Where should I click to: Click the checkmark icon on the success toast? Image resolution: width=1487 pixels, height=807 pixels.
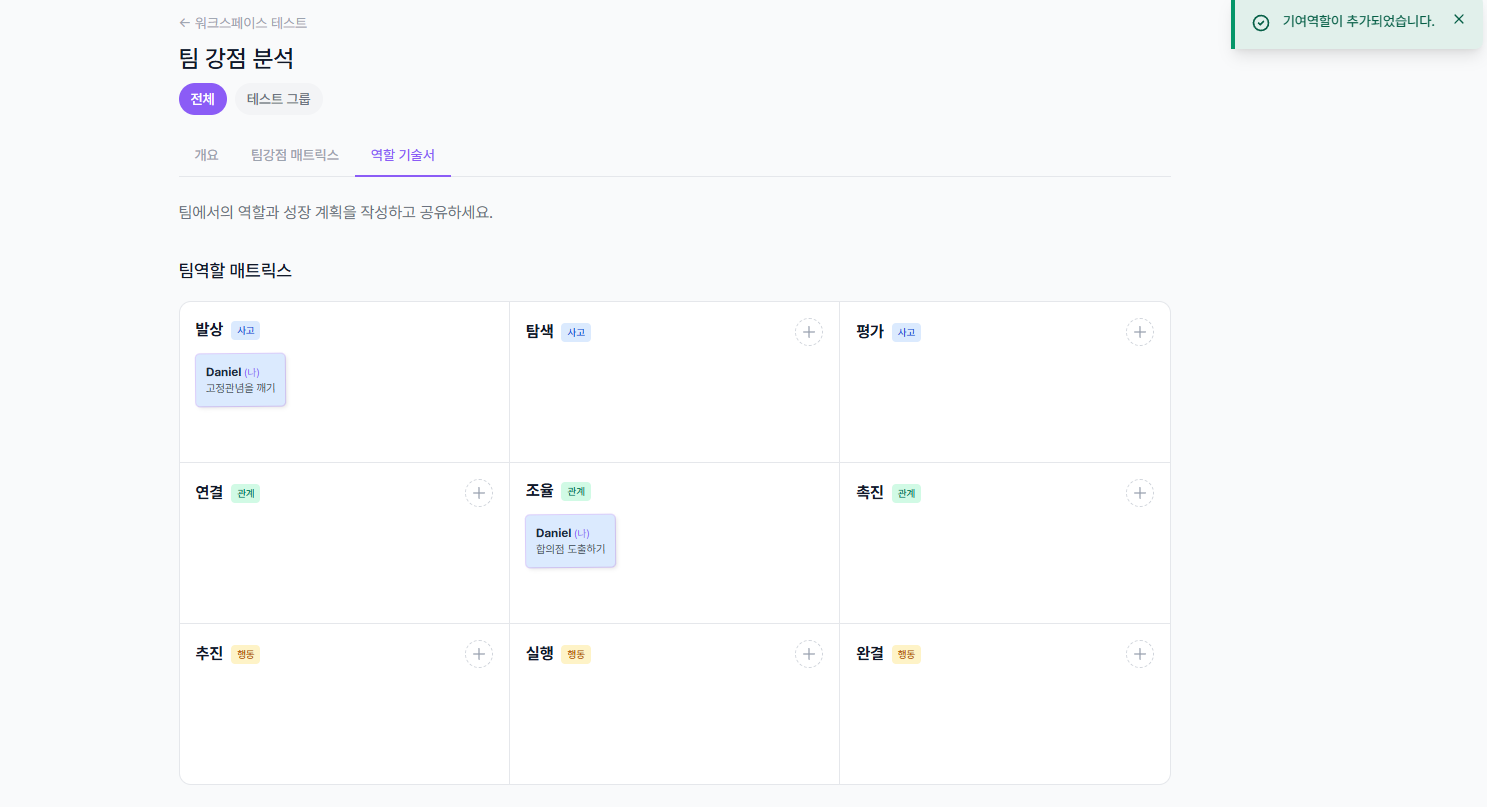pyautogui.click(x=1259, y=20)
